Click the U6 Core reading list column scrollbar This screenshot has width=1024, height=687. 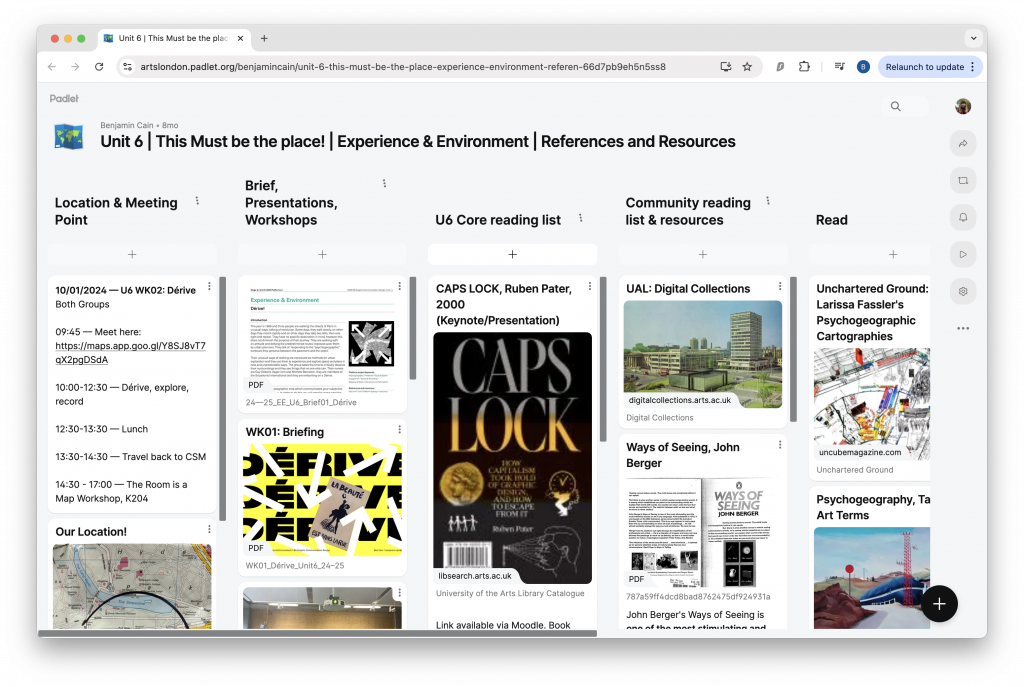click(x=603, y=359)
